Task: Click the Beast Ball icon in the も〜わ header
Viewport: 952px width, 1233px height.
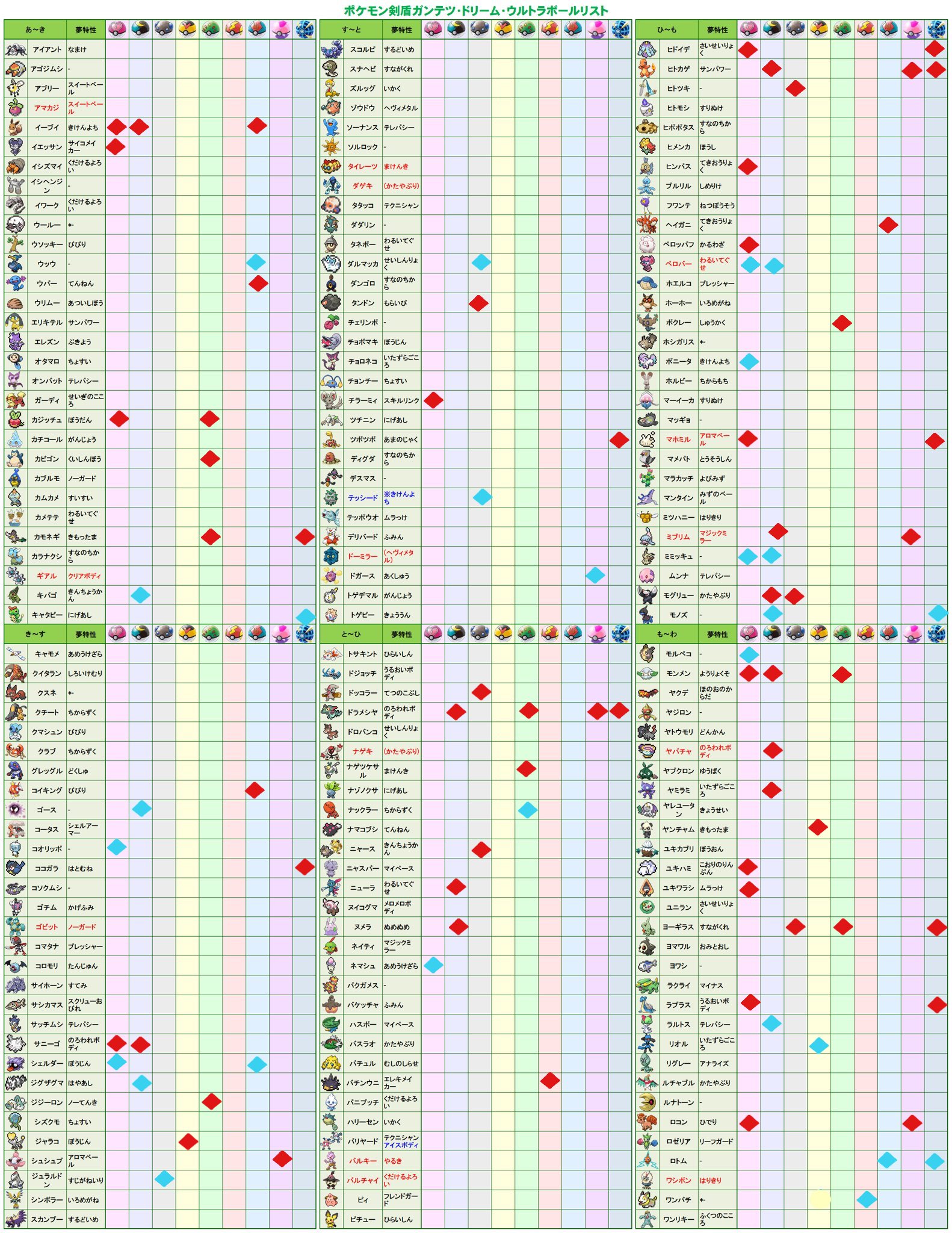Action: pyautogui.click(x=935, y=633)
